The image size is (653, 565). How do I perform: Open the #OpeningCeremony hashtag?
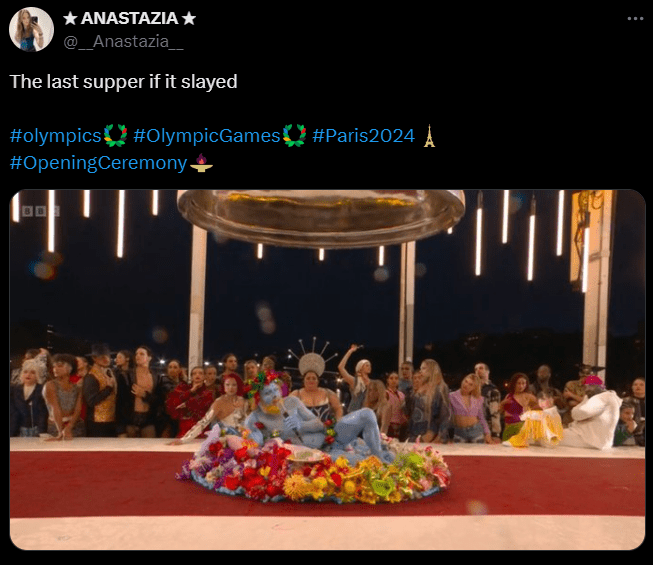click(98, 163)
